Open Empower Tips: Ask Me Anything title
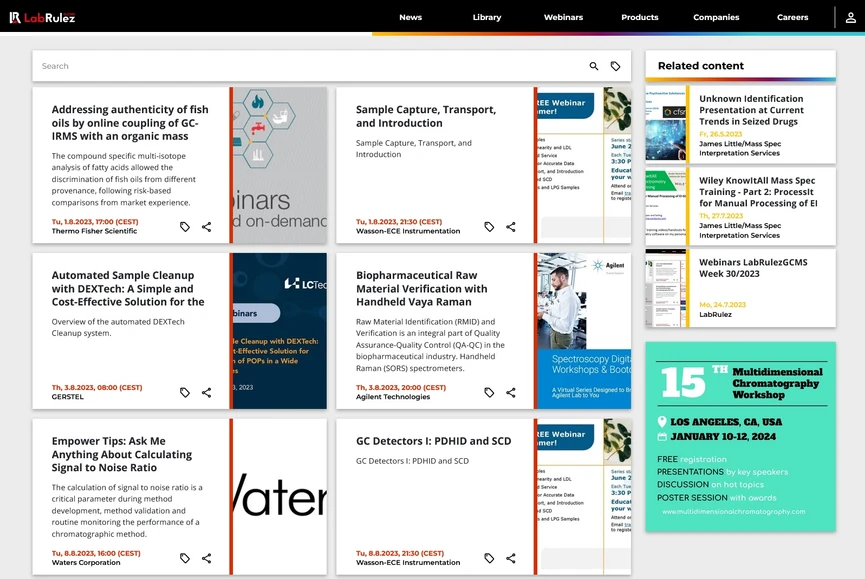The height and width of the screenshot is (579, 865). (x=122, y=454)
